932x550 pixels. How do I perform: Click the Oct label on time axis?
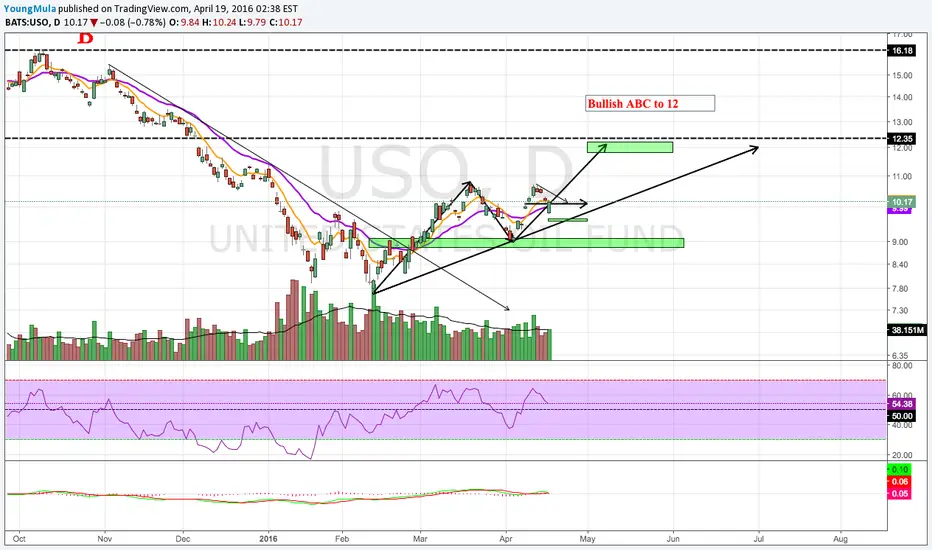(x=19, y=539)
